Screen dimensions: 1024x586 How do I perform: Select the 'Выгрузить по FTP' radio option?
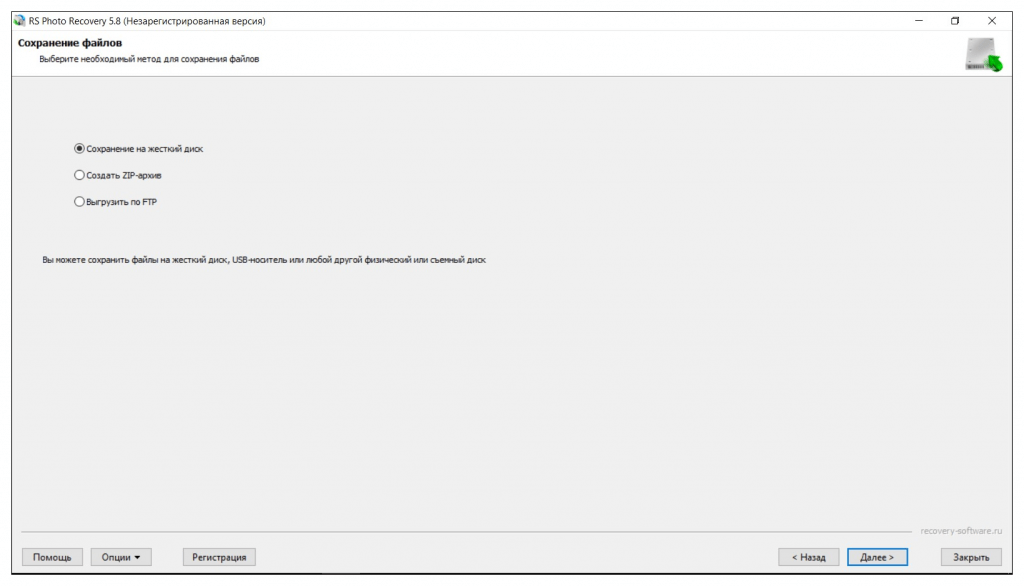(x=80, y=202)
